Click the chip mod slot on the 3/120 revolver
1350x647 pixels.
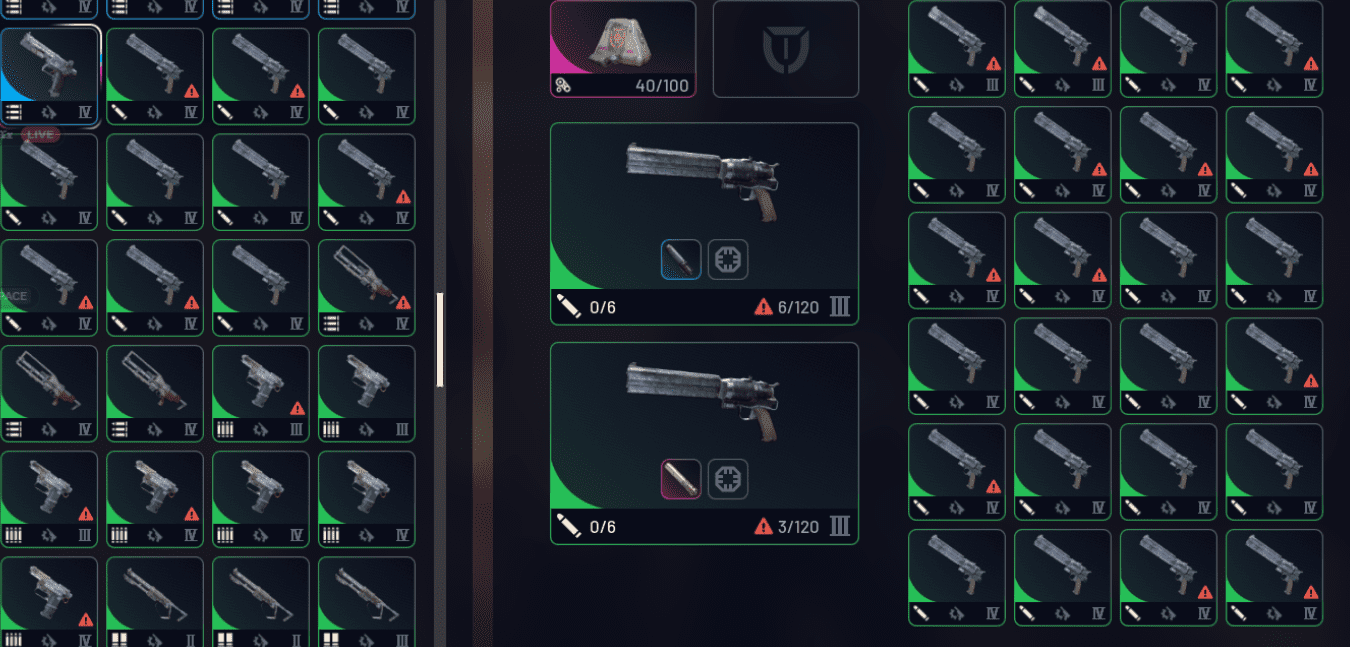728,479
